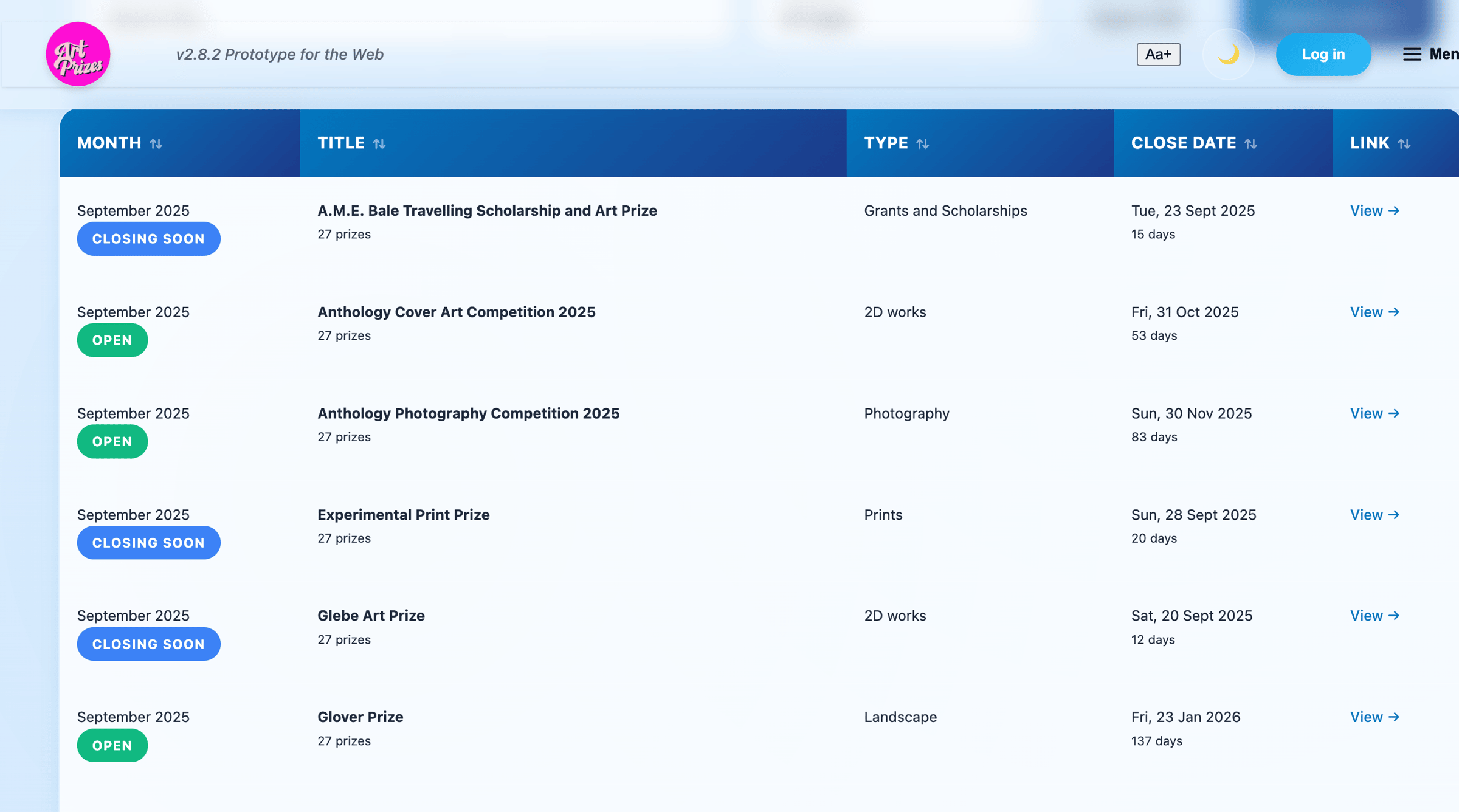Toggle dark mode with moon icon
Viewport: 1459px width, 812px height.
pos(1228,54)
